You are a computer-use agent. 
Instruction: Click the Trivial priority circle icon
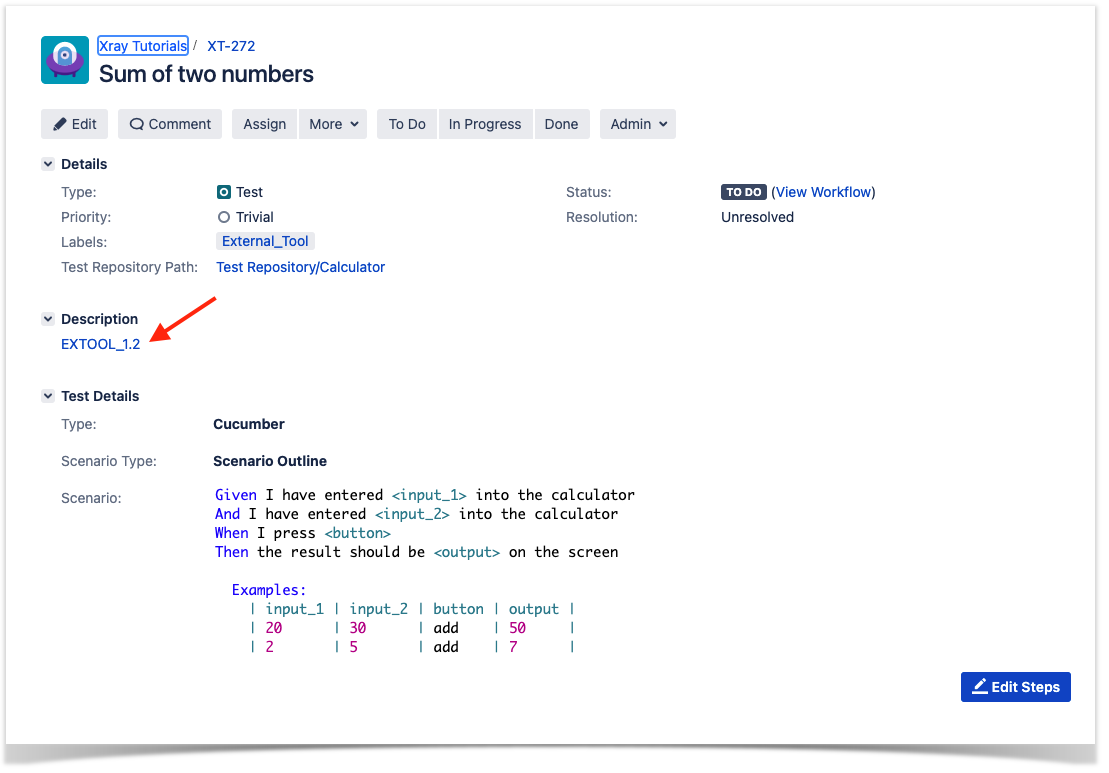223,217
